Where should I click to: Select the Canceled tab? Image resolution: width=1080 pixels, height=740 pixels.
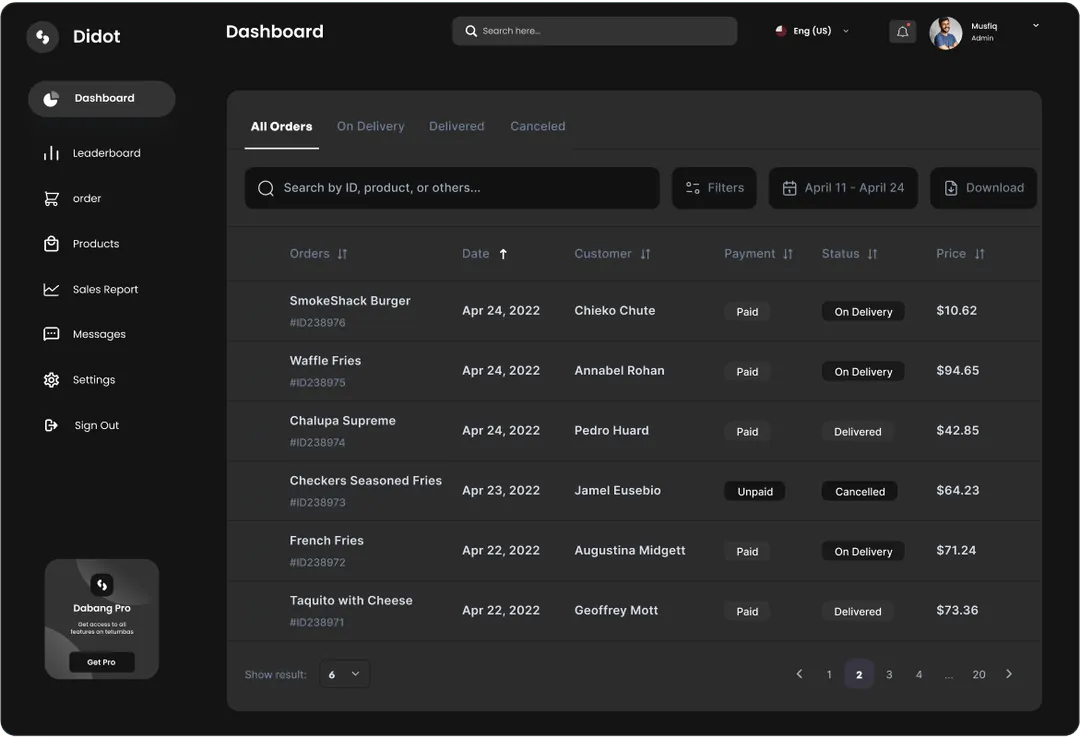(537, 127)
